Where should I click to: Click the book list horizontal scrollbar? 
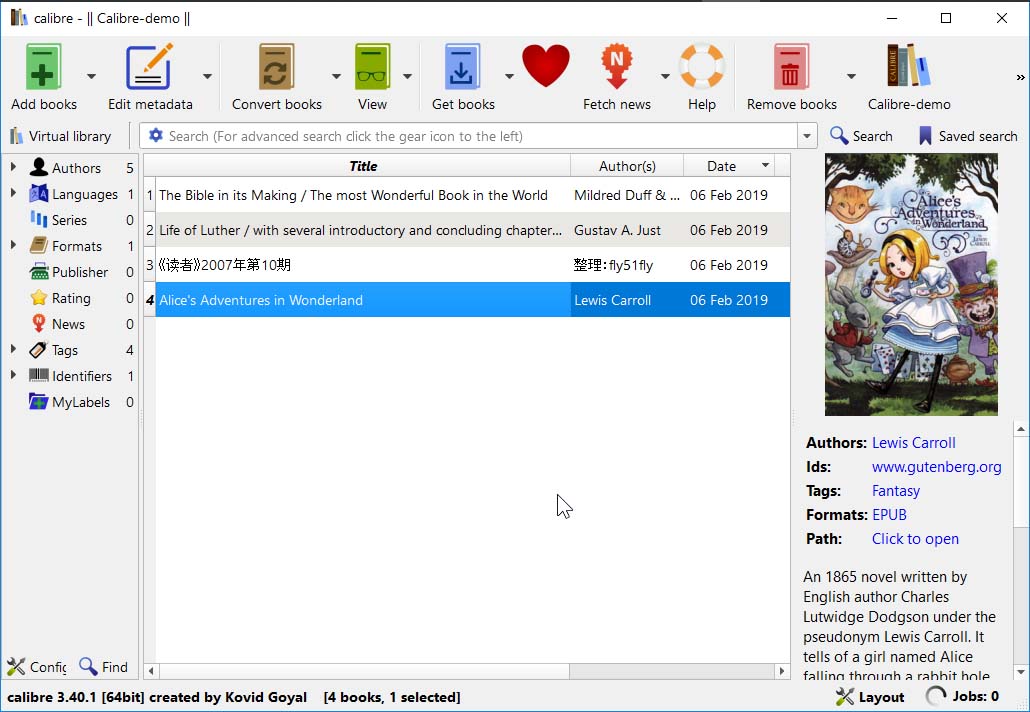[x=364, y=671]
